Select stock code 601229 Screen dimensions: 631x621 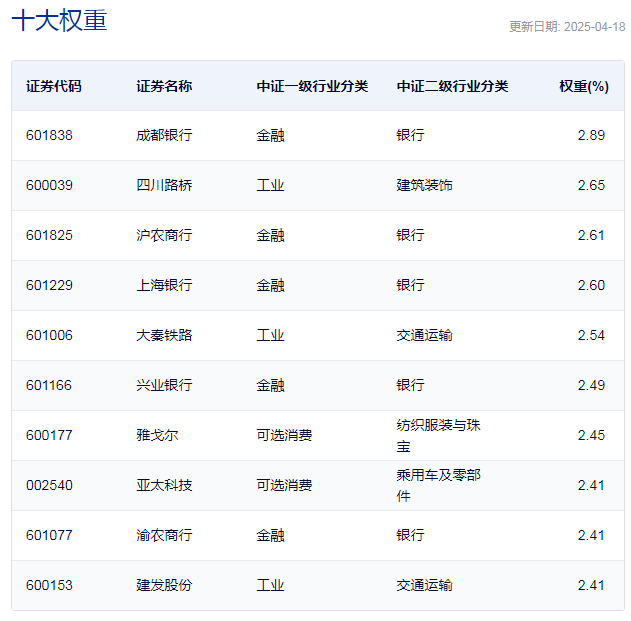tap(49, 285)
